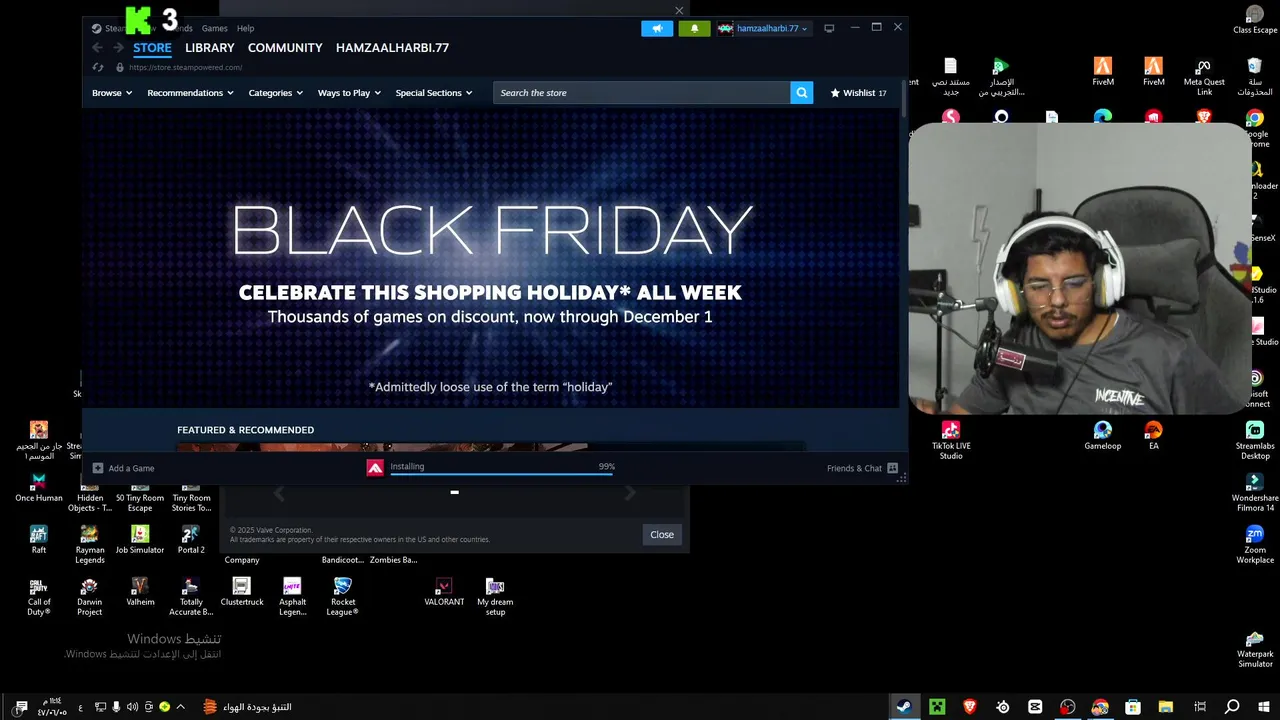The image size is (1280, 720).
Task: Show hidden system tray icons chevron
Action: click(x=180, y=707)
